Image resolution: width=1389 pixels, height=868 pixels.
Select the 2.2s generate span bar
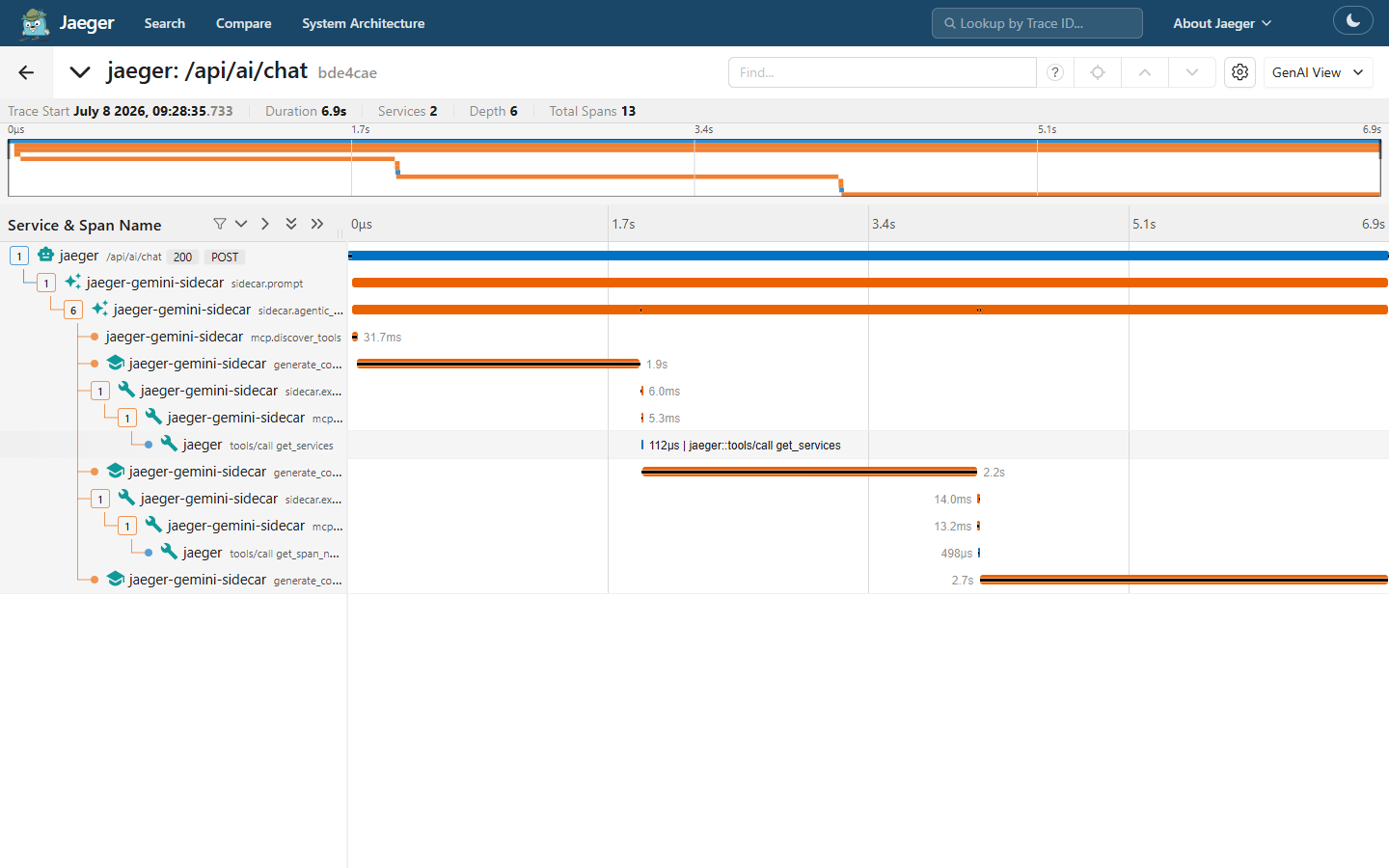click(809, 472)
